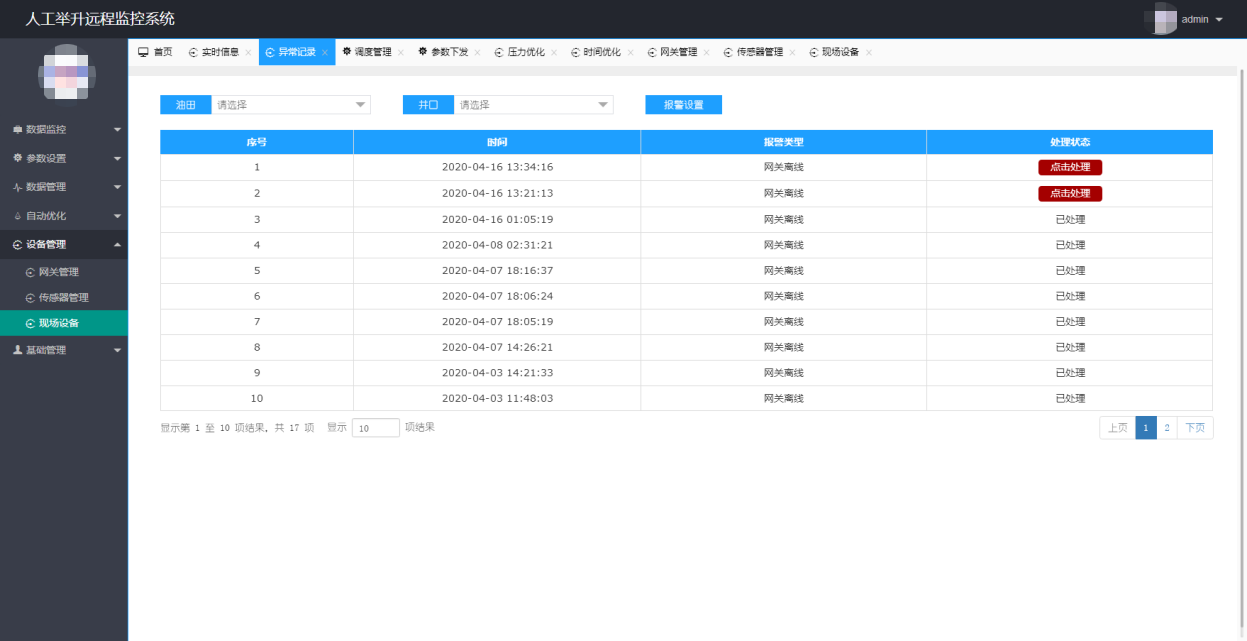Viewport: 1247px width, 641px height.
Task: Collapse the 设备管理 sidebar menu
Action: (64, 245)
